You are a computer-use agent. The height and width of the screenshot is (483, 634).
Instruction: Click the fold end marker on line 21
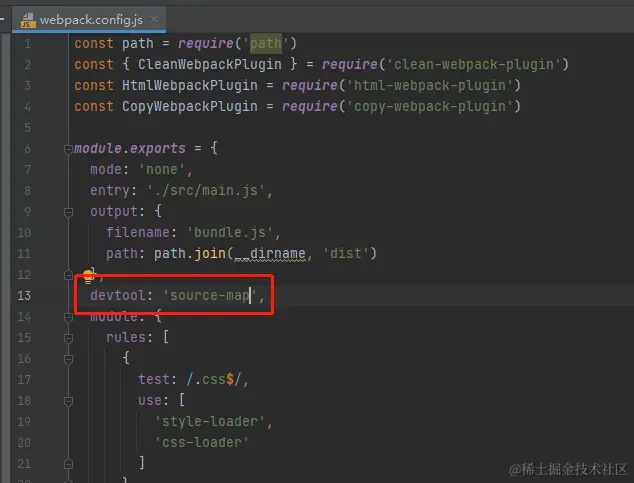[x=68, y=464]
